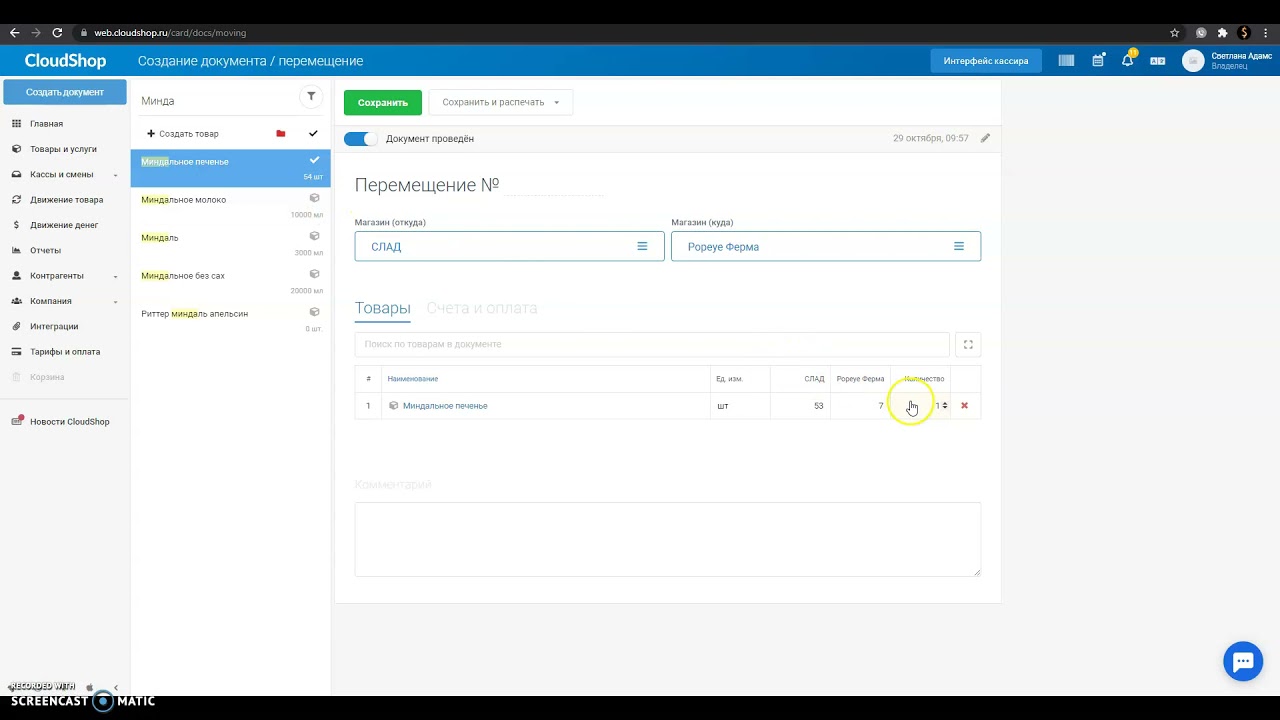Expand the Контрагенты menu
The height and width of the screenshot is (720, 1280).
(65, 276)
